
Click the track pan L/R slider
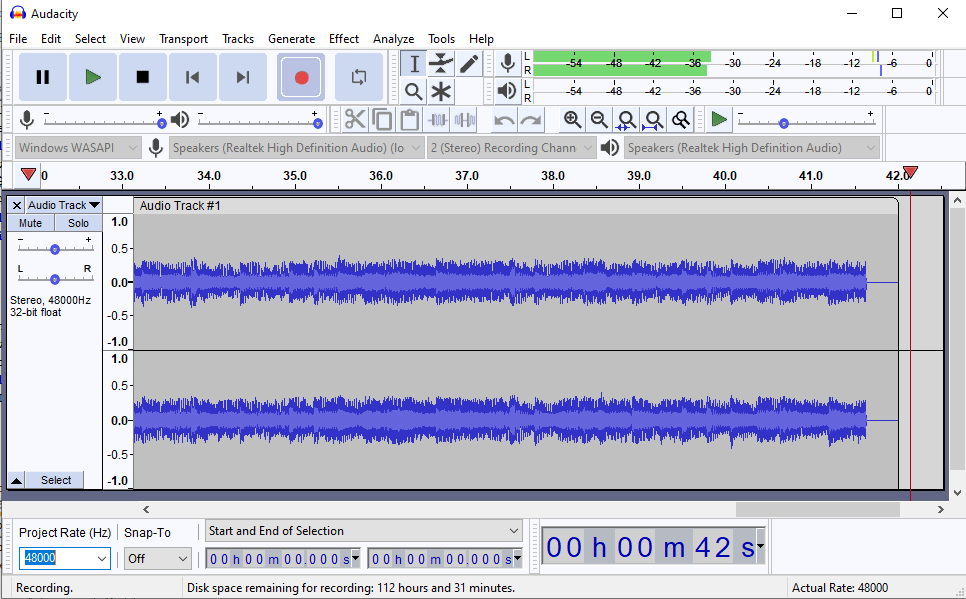click(55, 279)
